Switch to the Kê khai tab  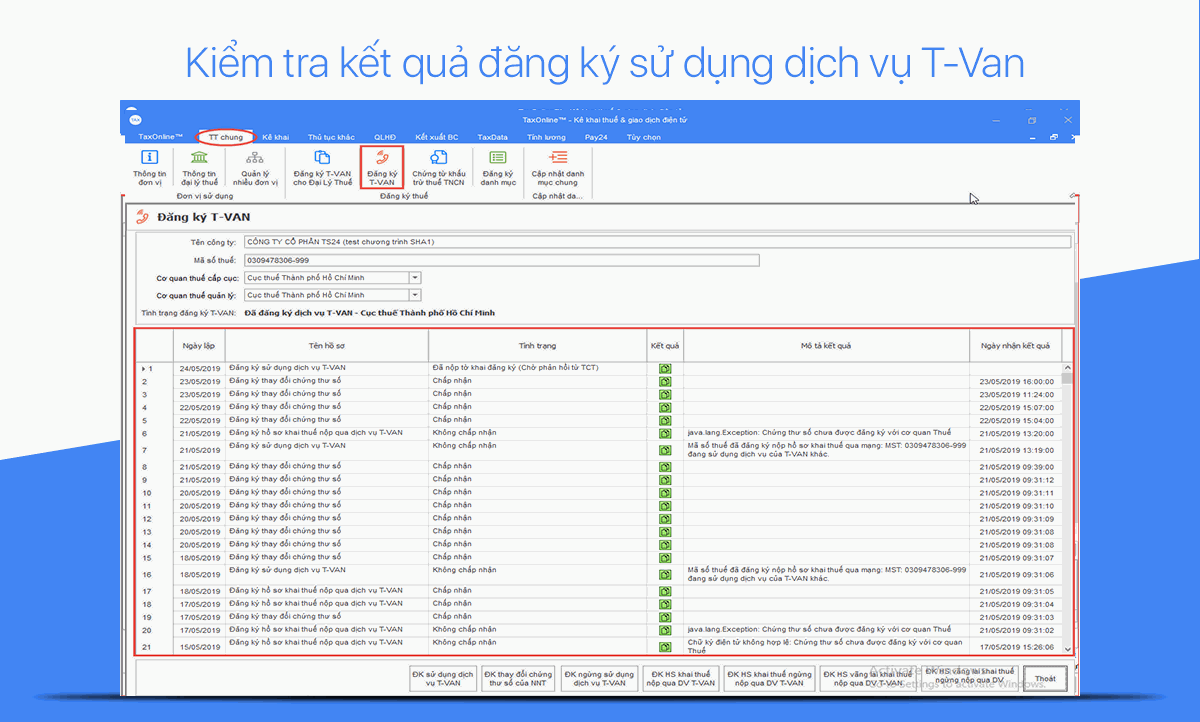coord(275,137)
